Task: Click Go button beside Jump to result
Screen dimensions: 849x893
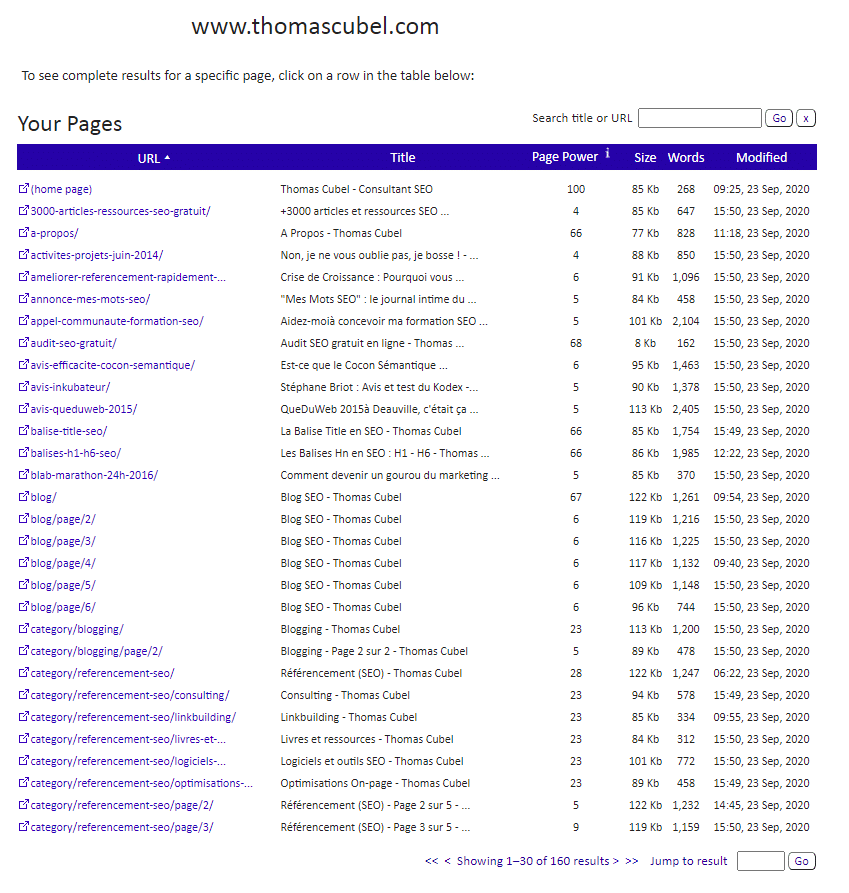Action: coord(802,861)
